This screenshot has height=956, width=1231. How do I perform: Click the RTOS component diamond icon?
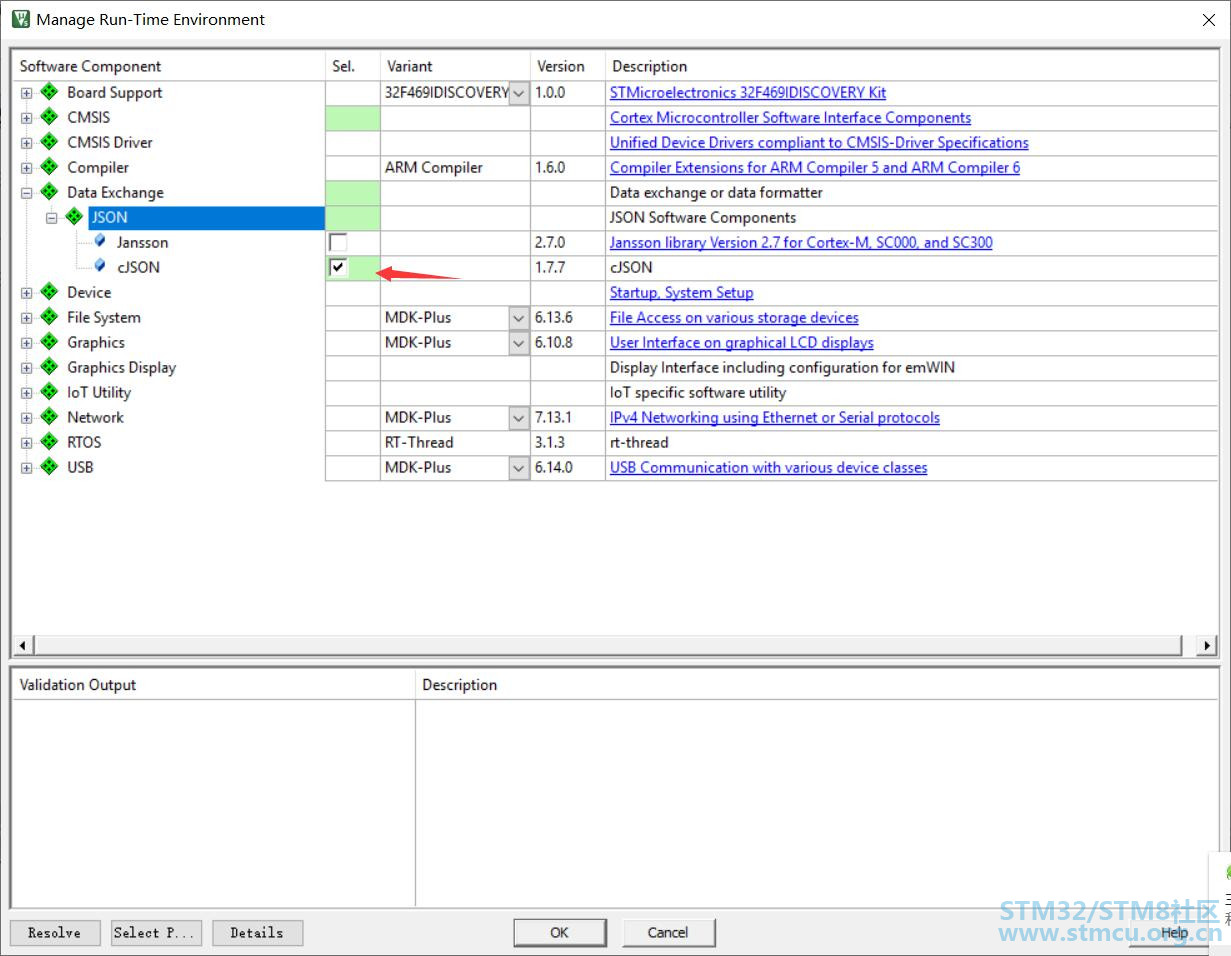click(49, 442)
